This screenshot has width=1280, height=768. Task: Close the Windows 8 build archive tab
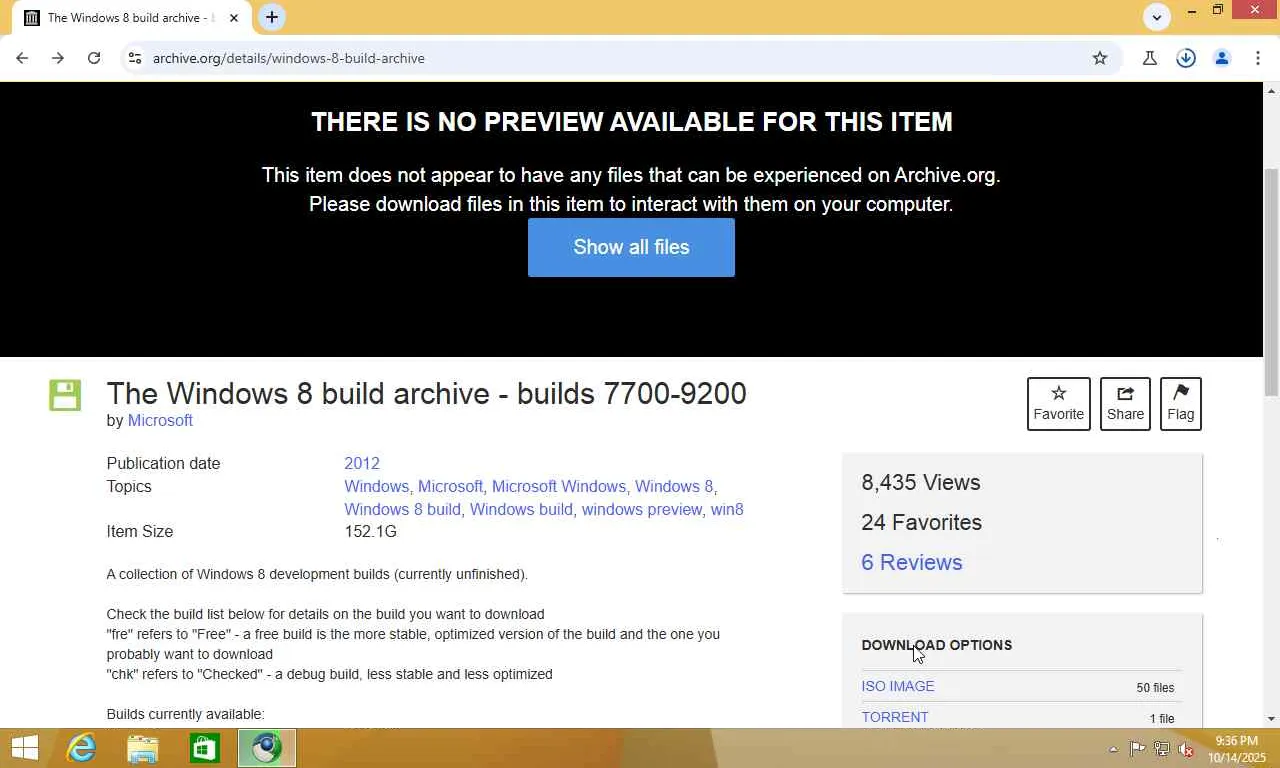[234, 18]
